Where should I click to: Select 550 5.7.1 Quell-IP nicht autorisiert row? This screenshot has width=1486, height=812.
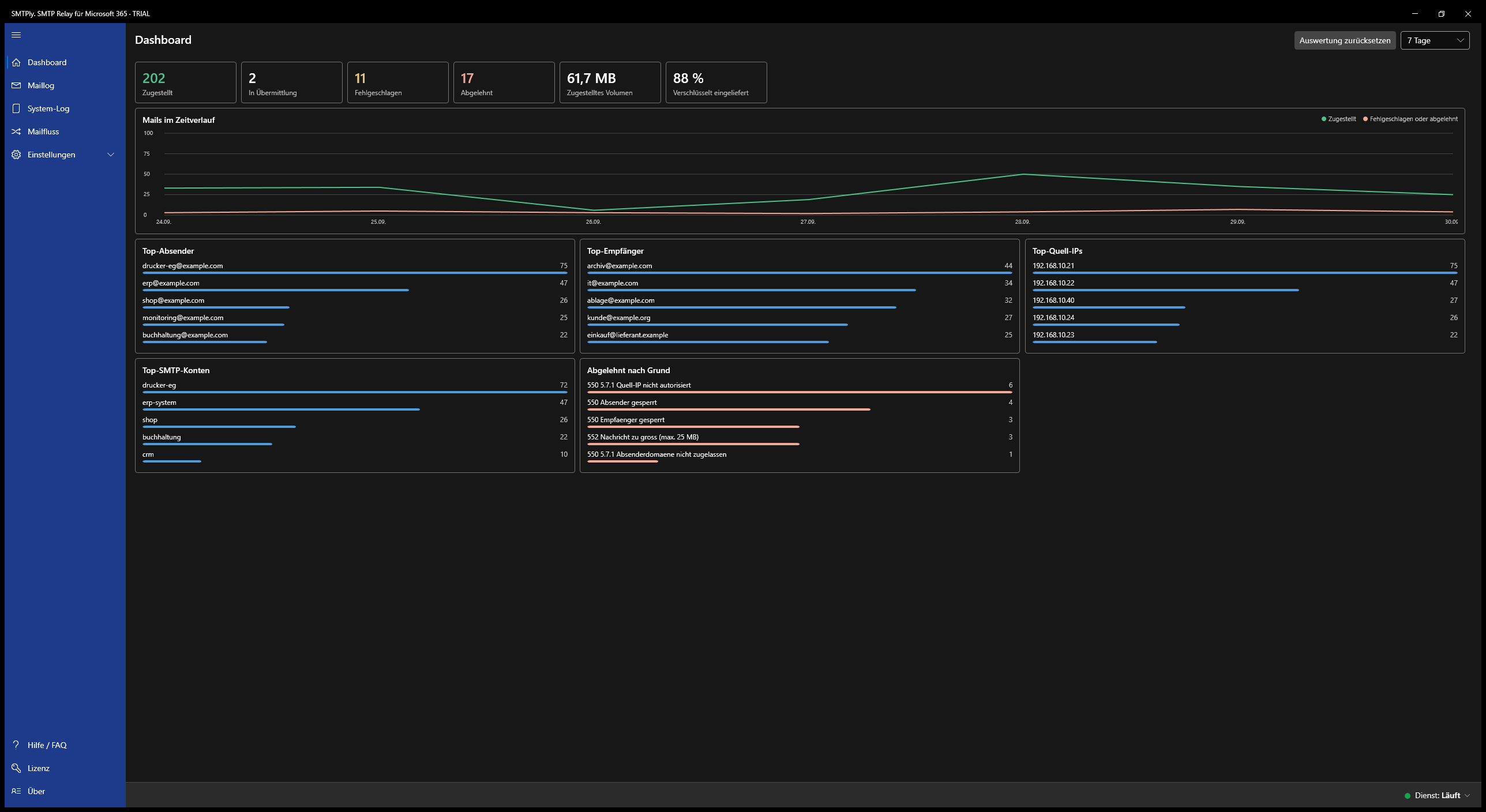click(x=800, y=388)
